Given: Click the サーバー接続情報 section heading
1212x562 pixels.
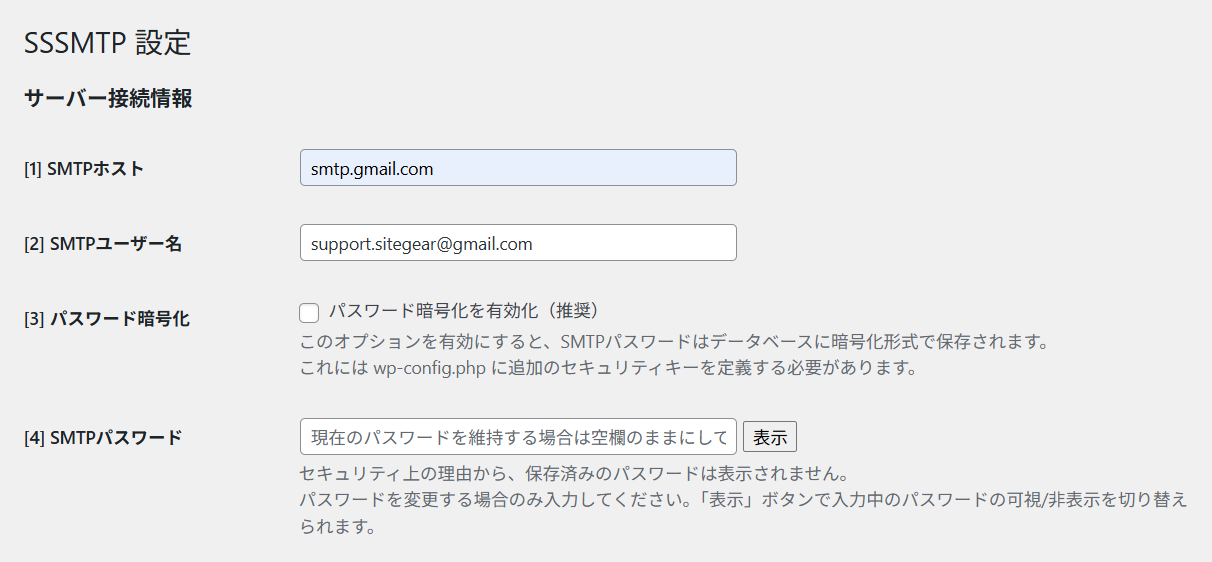Looking at the screenshot, I should [108, 99].
